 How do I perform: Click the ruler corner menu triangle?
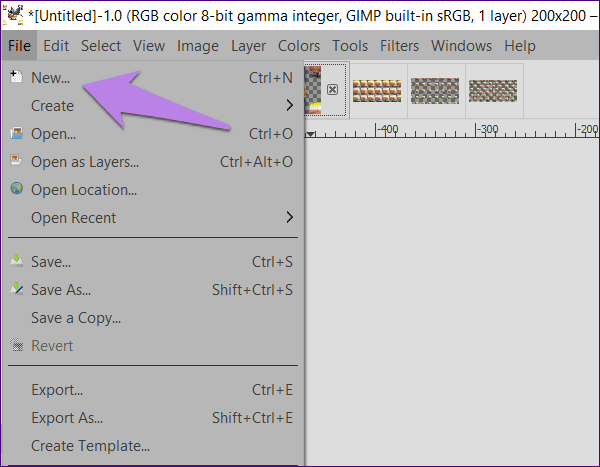click(311, 134)
